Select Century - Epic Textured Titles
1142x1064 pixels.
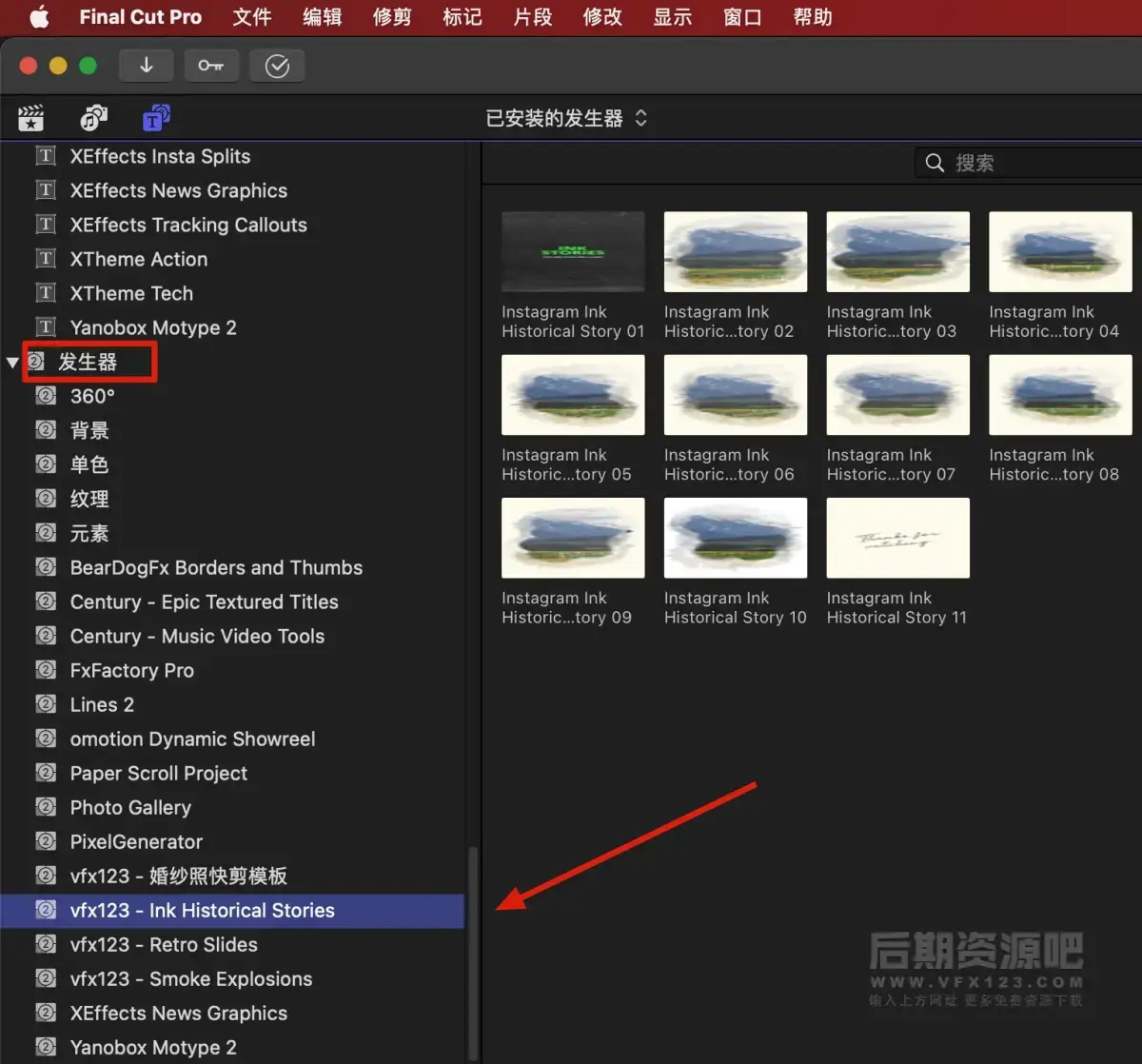pos(232,601)
